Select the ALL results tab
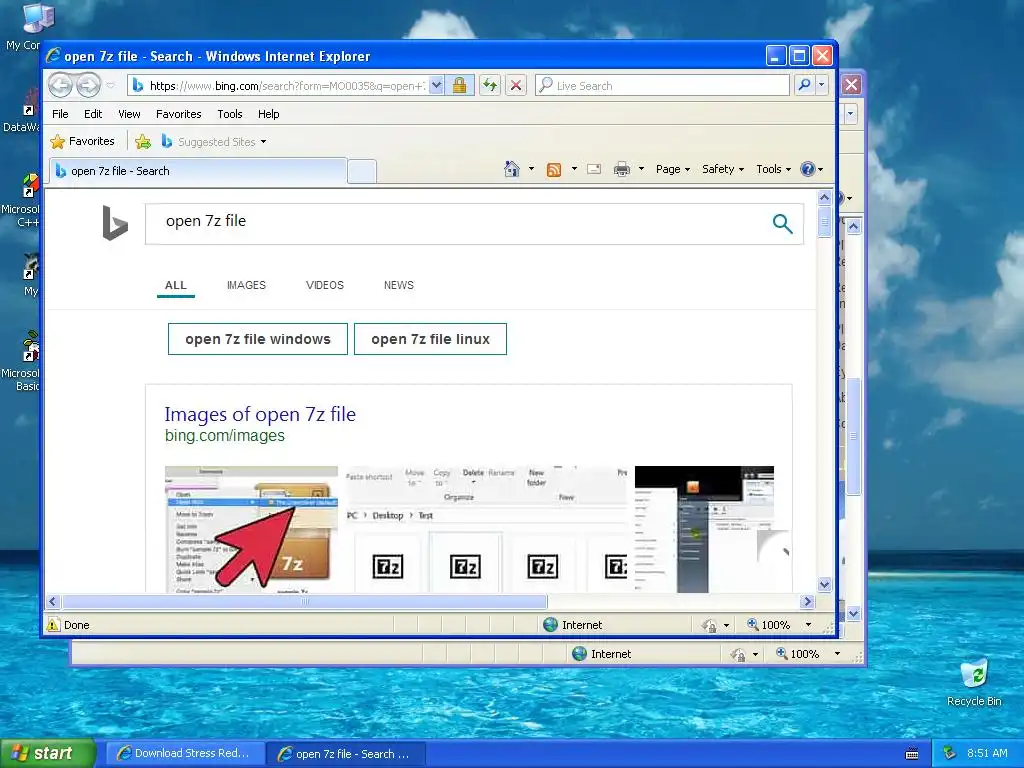The width and height of the screenshot is (1024, 768). tap(176, 285)
